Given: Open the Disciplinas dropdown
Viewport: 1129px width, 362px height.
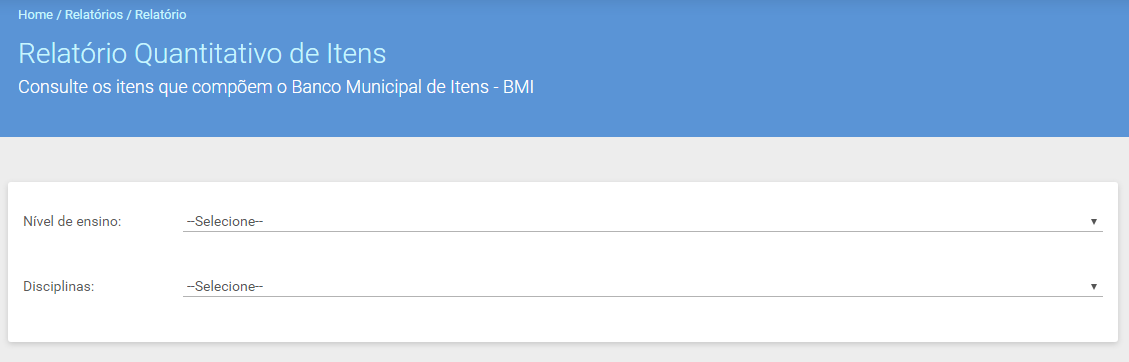Looking at the screenshot, I should (642, 286).
